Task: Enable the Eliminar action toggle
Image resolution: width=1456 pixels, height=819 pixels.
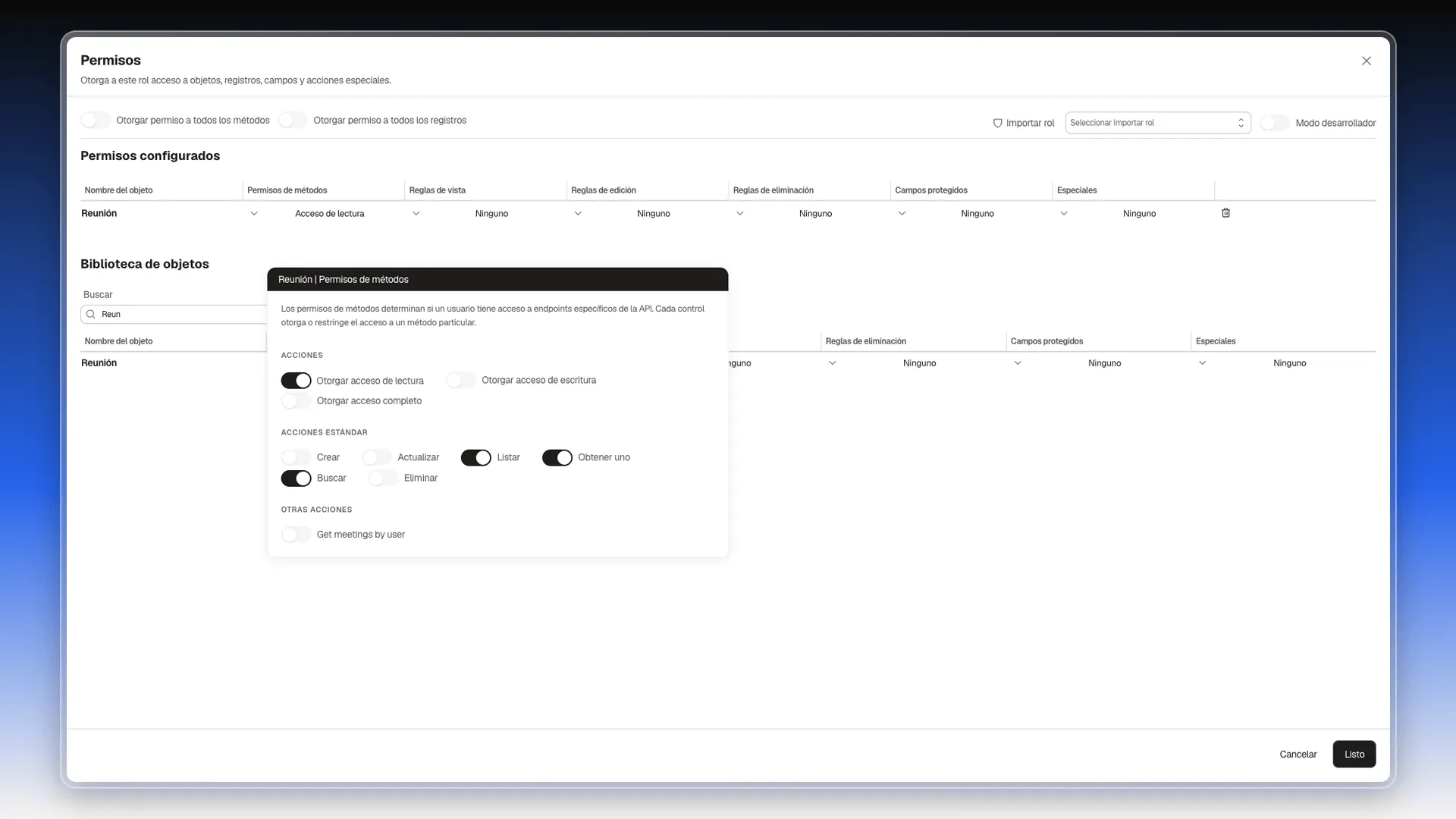Action: click(383, 478)
